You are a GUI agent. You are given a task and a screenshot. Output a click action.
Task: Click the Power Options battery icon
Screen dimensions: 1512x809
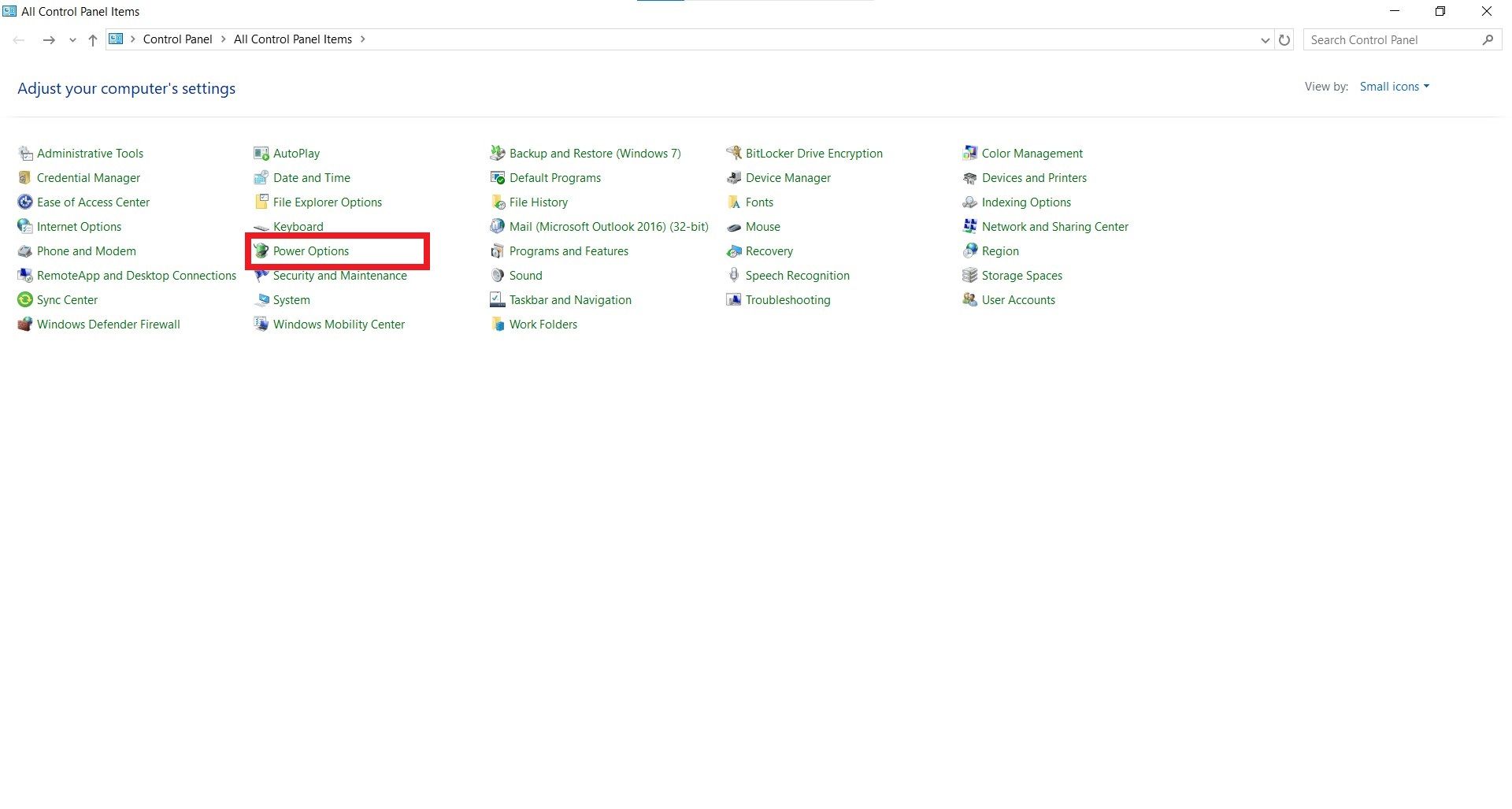(x=261, y=251)
